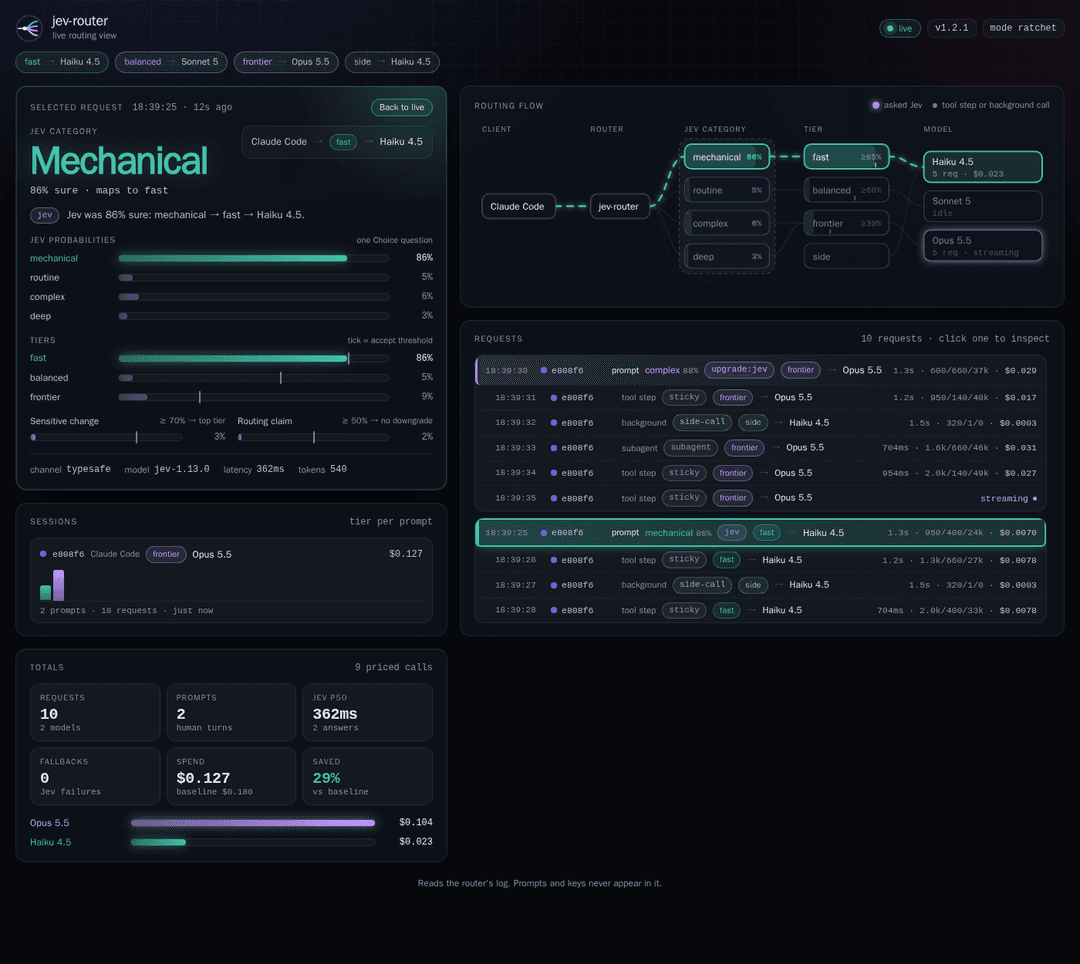The width and height of the screenshot is (1080, 964).
Task: Click the fast tier threshold bar
Action: pyautogui.click(x=253, y=358)
